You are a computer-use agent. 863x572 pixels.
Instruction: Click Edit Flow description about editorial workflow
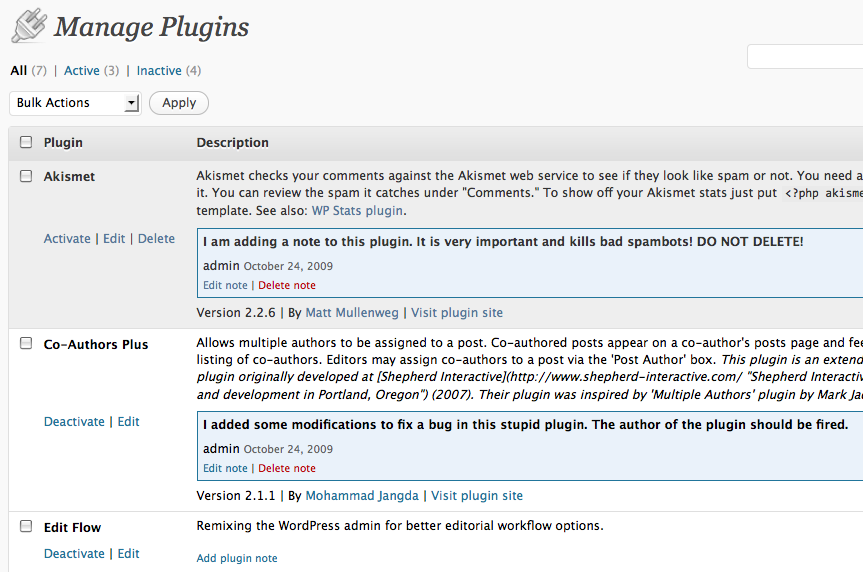(400, 526)
